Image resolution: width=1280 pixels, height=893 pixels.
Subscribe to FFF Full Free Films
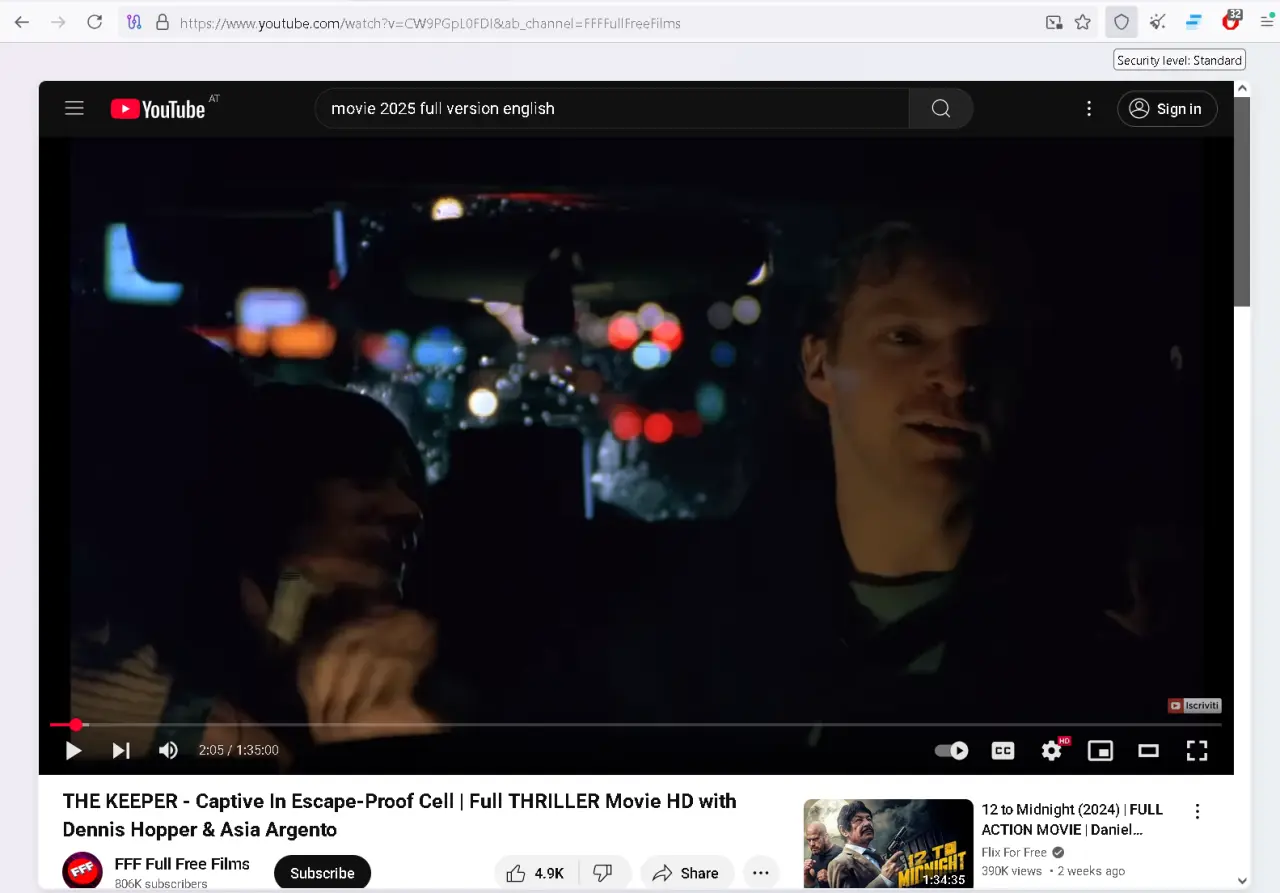(322, 873)
